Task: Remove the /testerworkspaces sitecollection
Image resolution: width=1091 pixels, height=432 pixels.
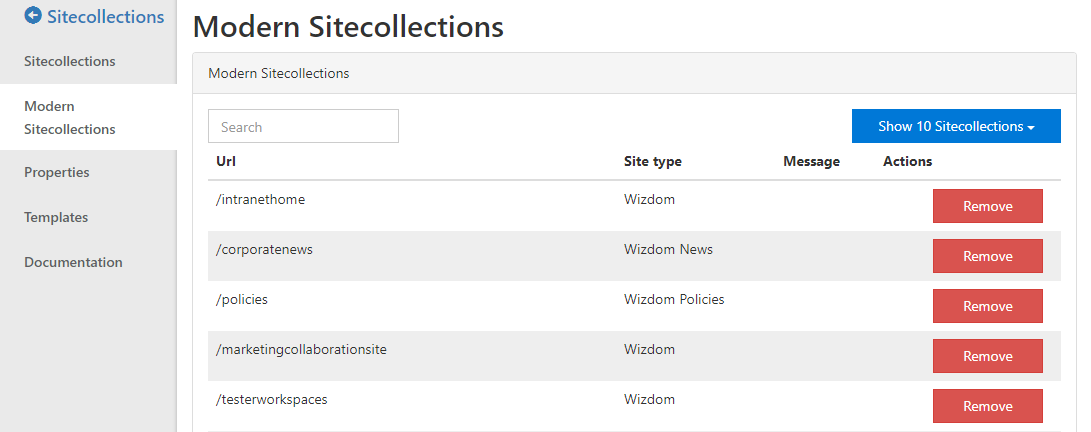Action: [x=987, y=406]
